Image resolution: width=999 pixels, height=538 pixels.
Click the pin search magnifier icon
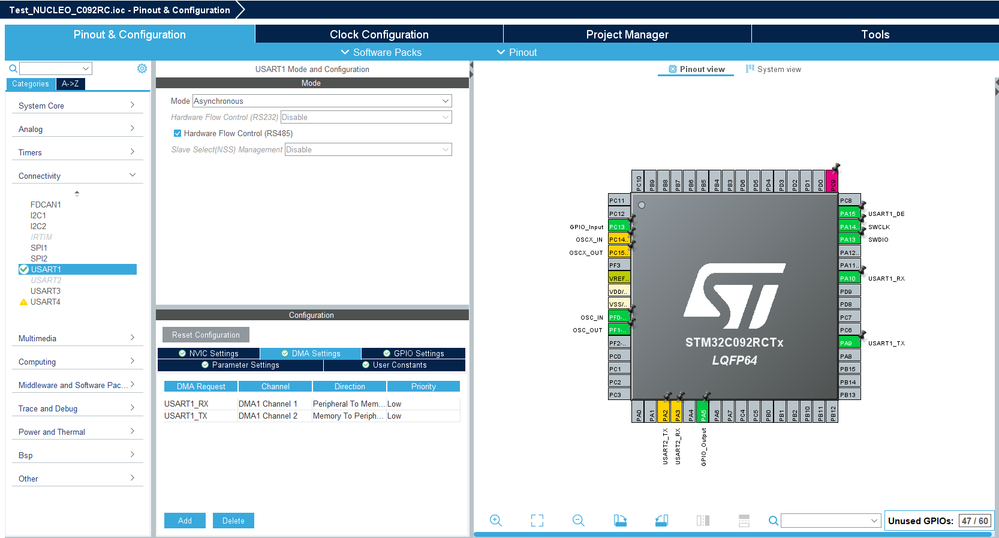(x=773, y=520)
